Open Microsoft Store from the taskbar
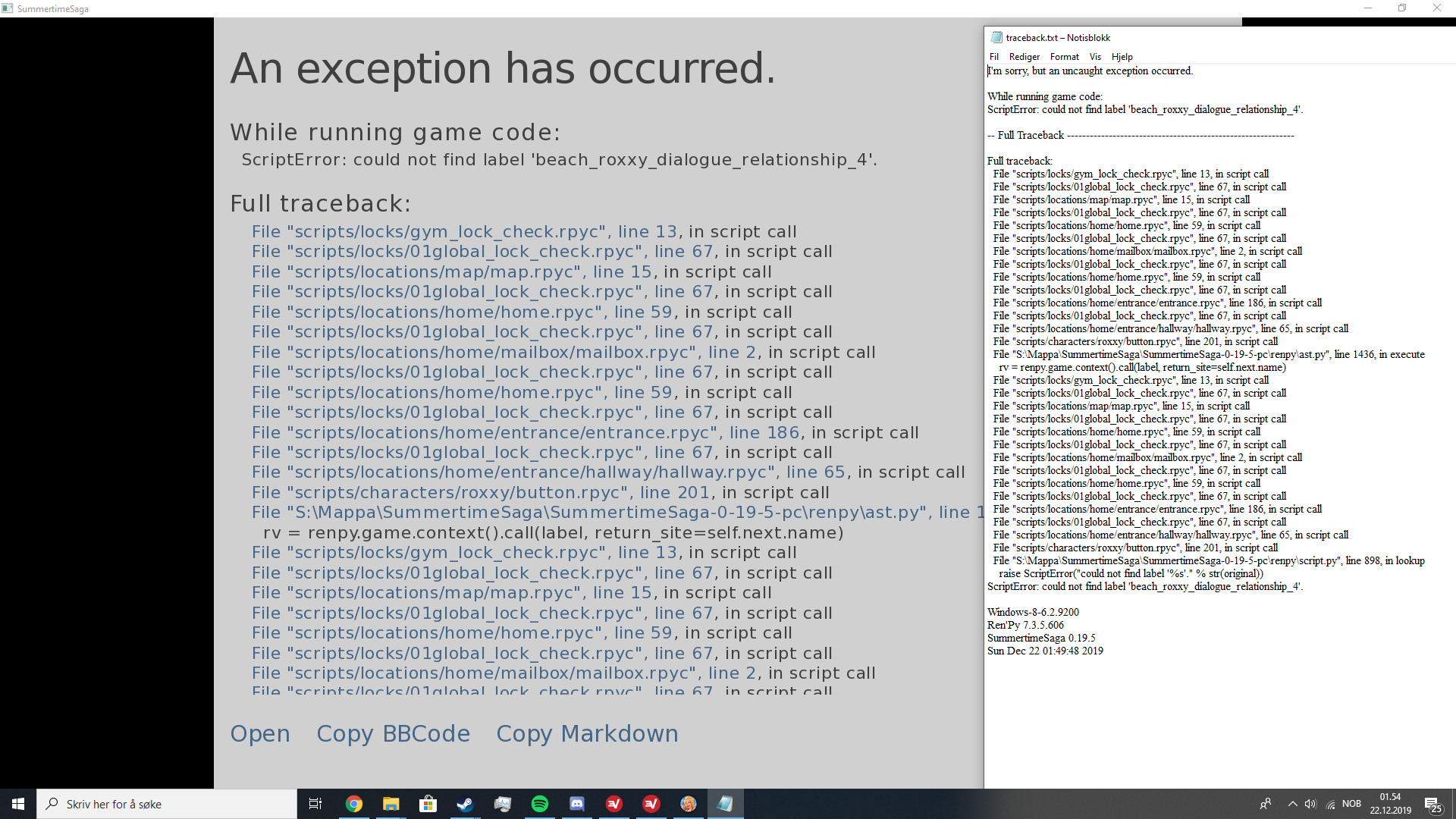The image size is (1456, 819). click(x=428, y=804)
